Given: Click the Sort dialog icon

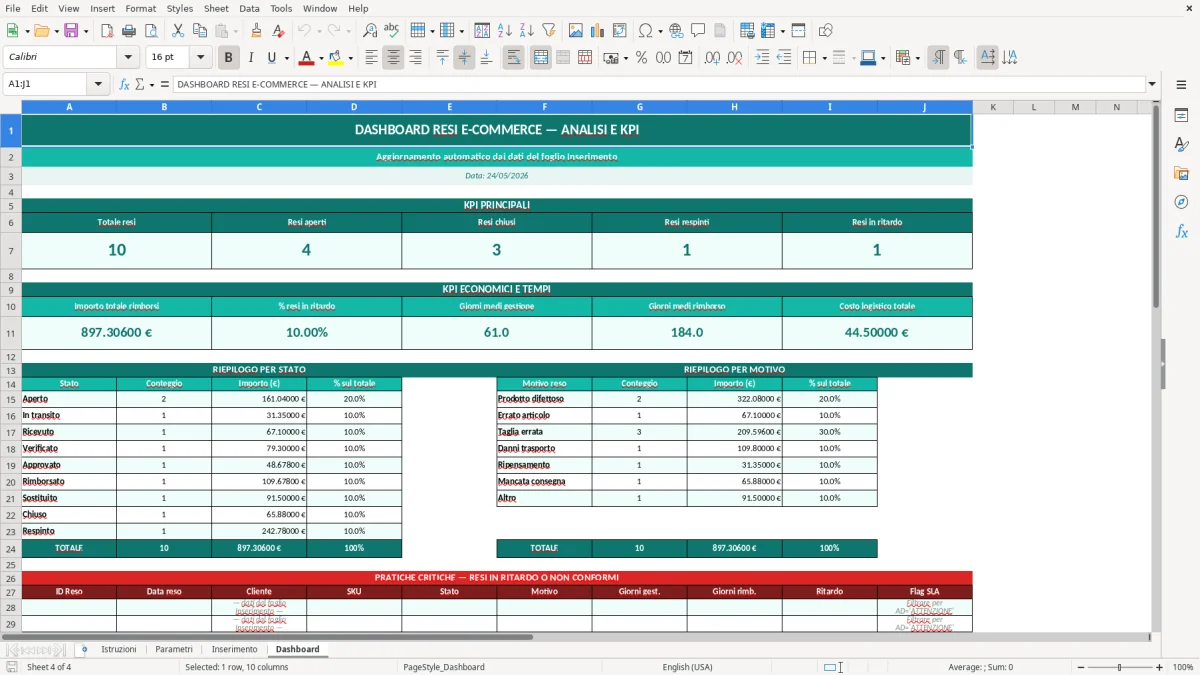Looking at the screenshot, I should [482, 31].
